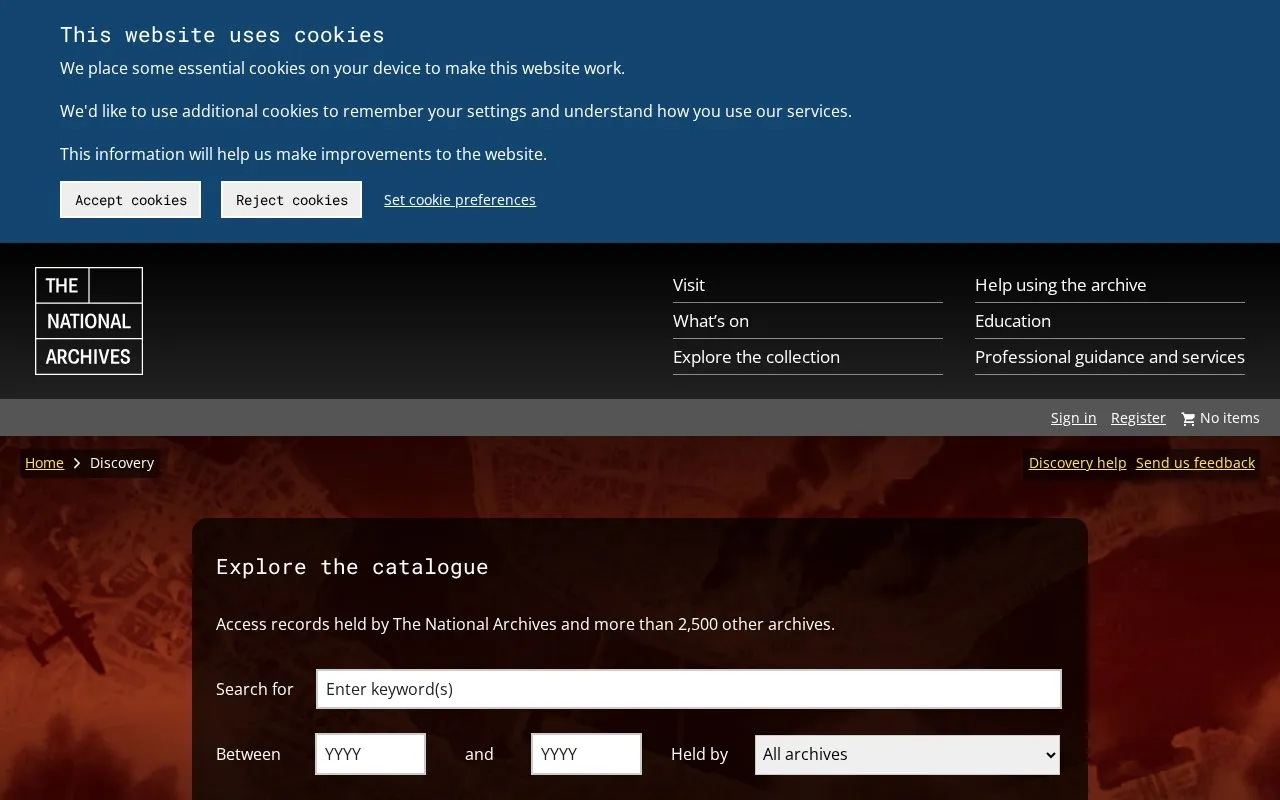The height and width of the screenshot is (800, 1280).
Task: Click the Discovery breadcrumb text
Action: 122,463
